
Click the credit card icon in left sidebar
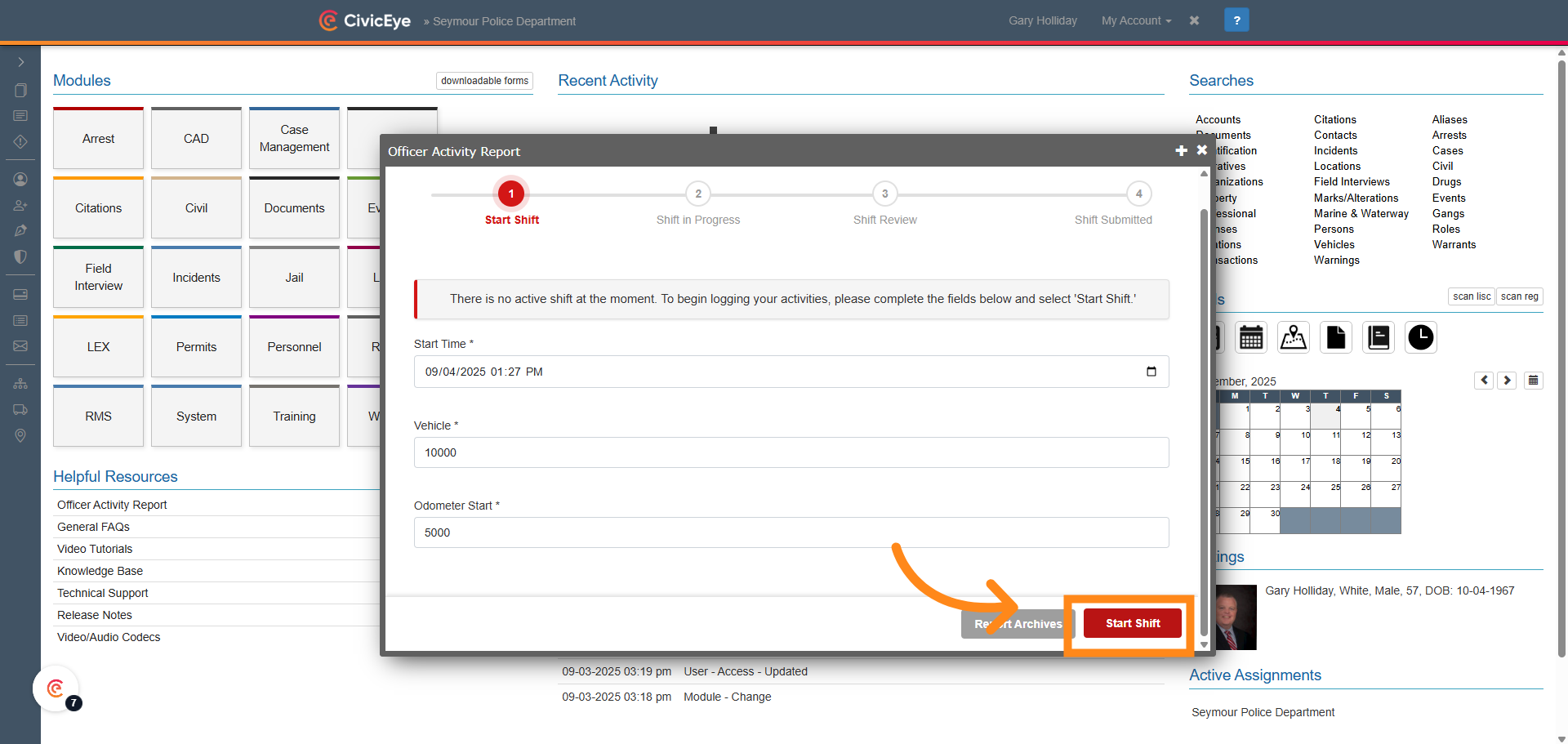(x=20, y=294)
